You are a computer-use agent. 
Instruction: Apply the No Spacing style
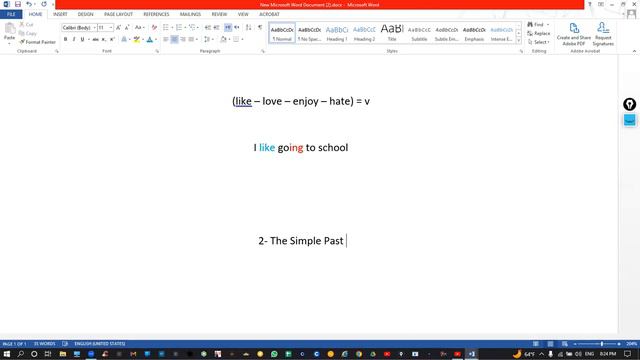pyautogui.click(x=309, y=33)
